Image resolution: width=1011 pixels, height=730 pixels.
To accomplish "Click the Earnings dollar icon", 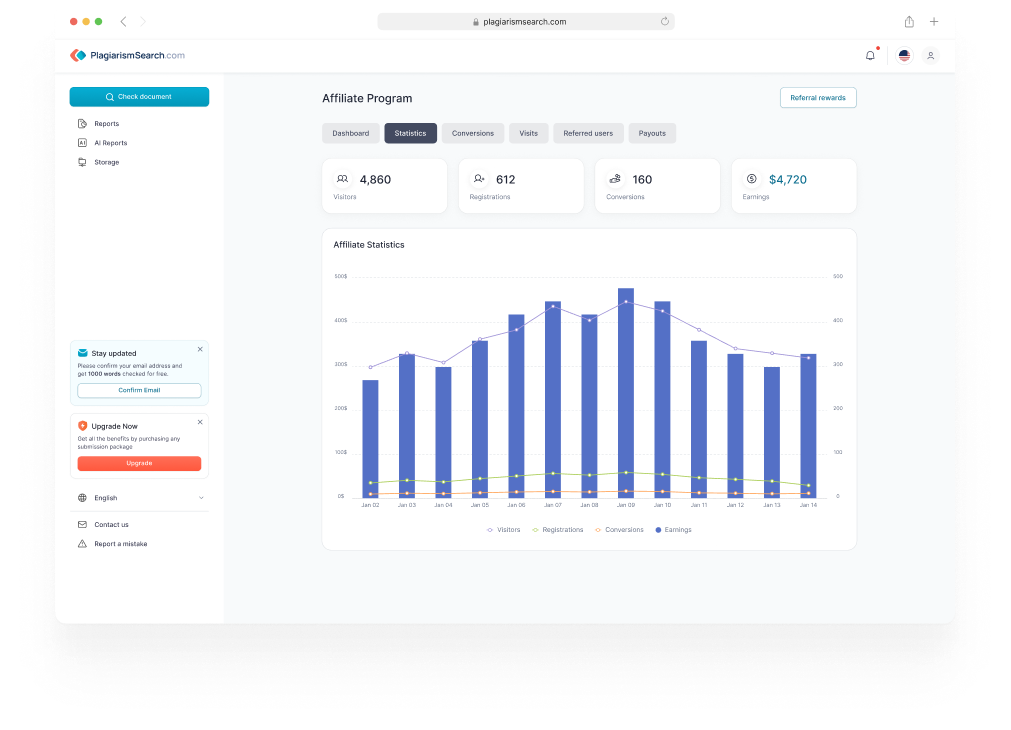I will click(750, 178).
